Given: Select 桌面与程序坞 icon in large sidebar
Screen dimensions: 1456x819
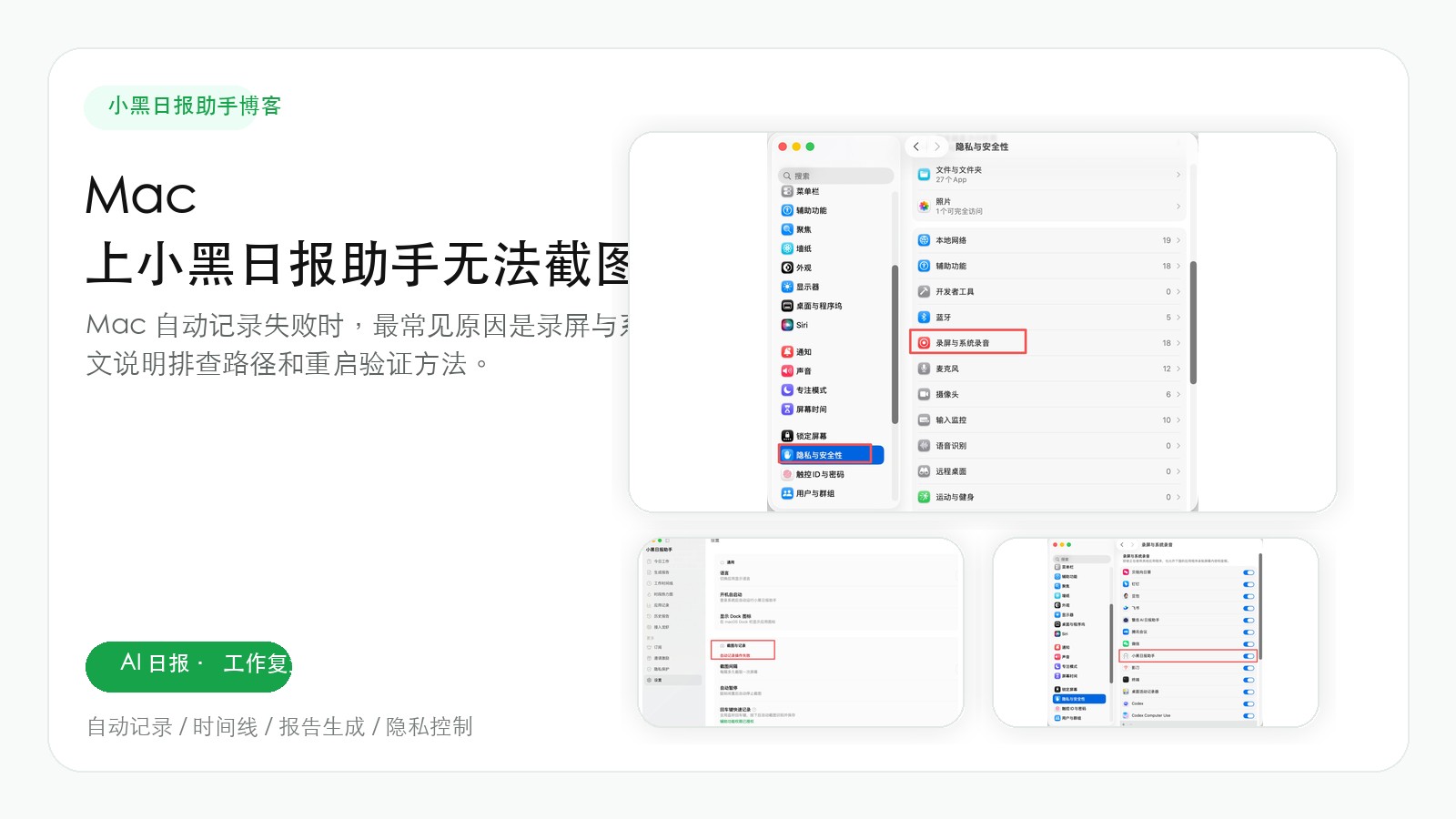Looking at the screenshot, I should pyautogui.click(x=787, y=306).
